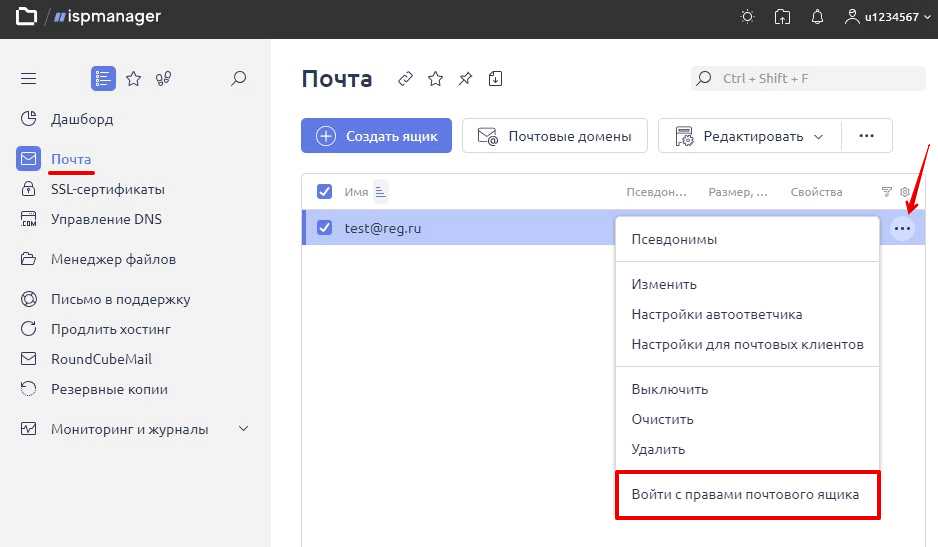This screenshot has height=547, width=938.
Task: Collapse the sidebar with hamburger icon
Action: pyautogui.click(x=28, y=78)
